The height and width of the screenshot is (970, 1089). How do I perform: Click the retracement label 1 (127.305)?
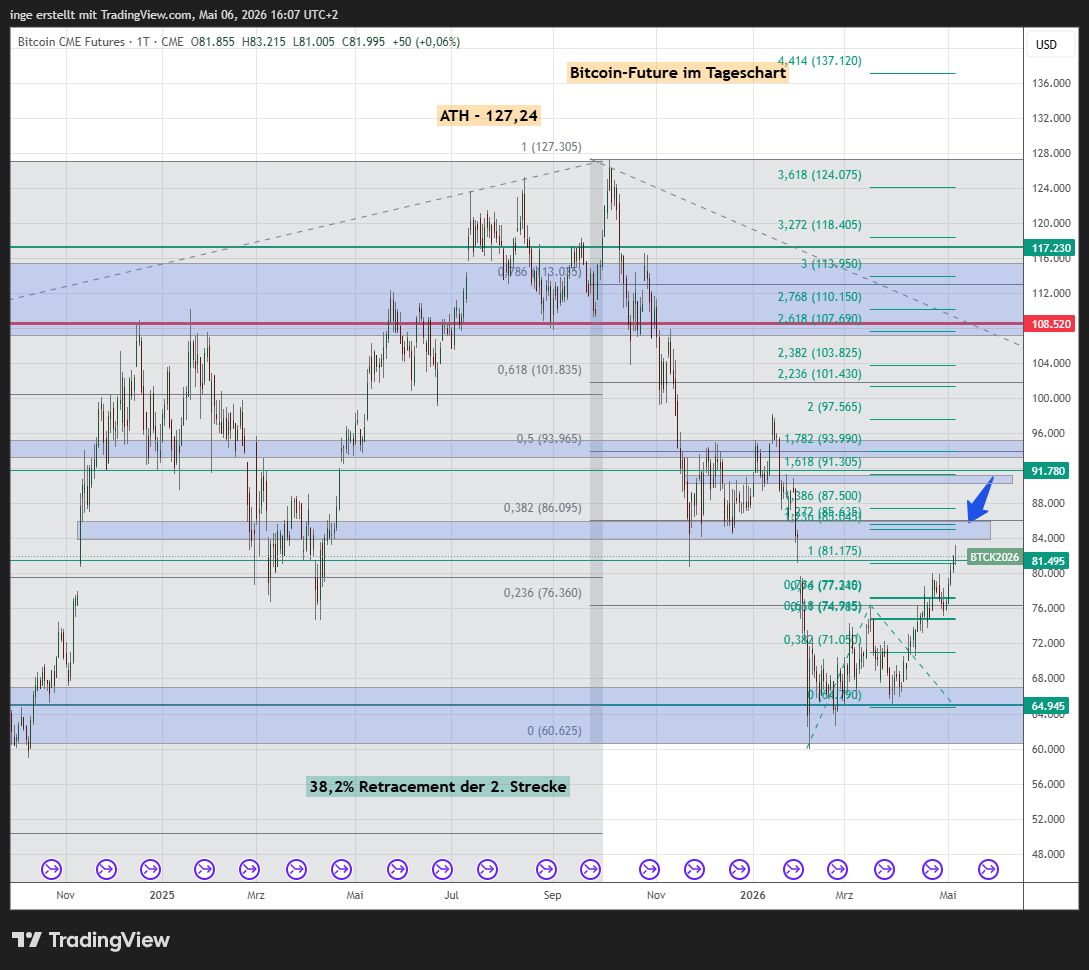551,147
